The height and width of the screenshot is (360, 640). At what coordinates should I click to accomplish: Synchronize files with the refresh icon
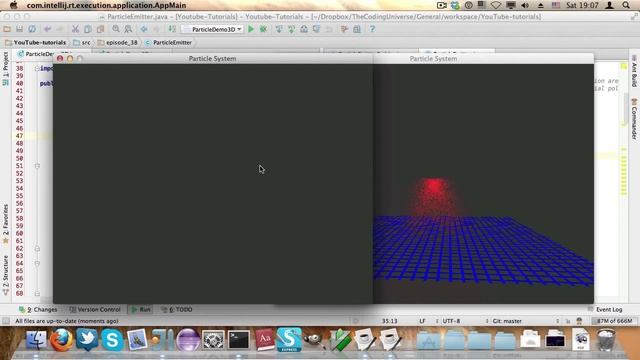(x=32, y=29)
